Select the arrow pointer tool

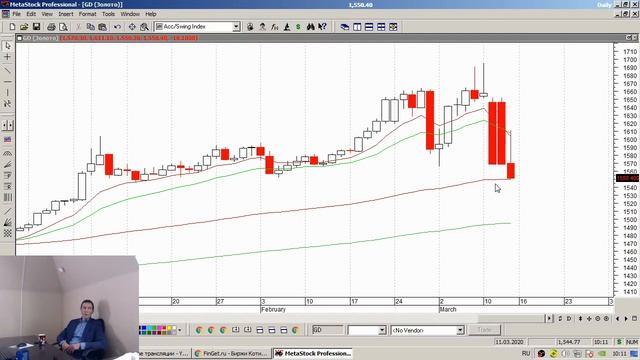coord(7,46)
